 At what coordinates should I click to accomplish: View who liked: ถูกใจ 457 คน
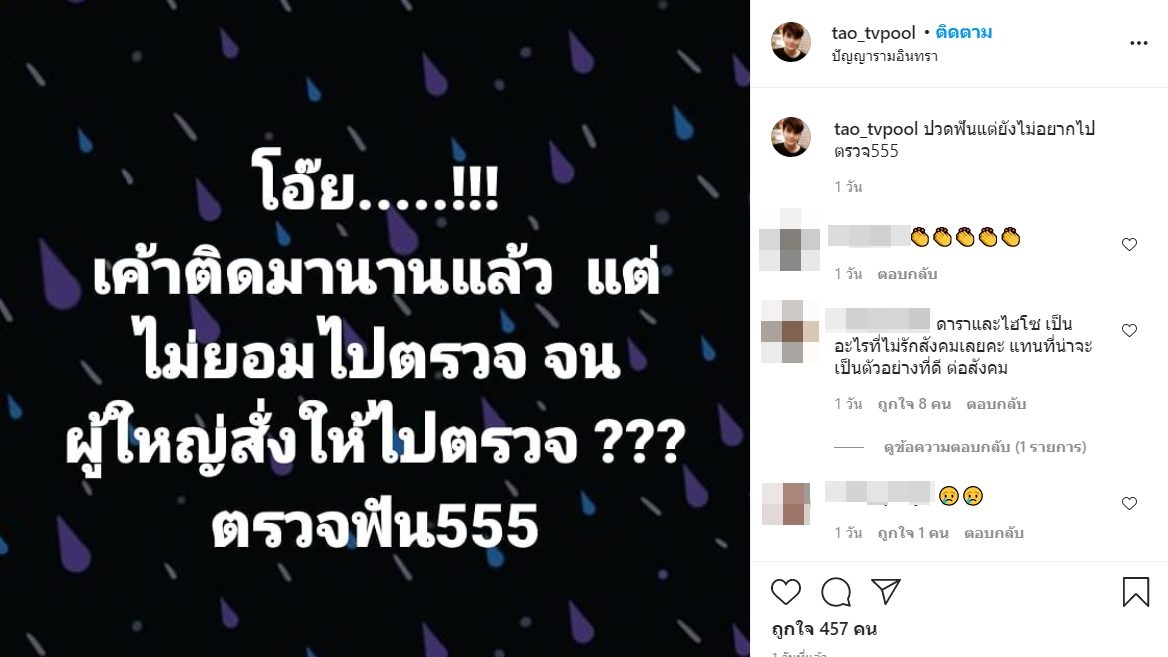pyautogui.click(x=824, y=629)
